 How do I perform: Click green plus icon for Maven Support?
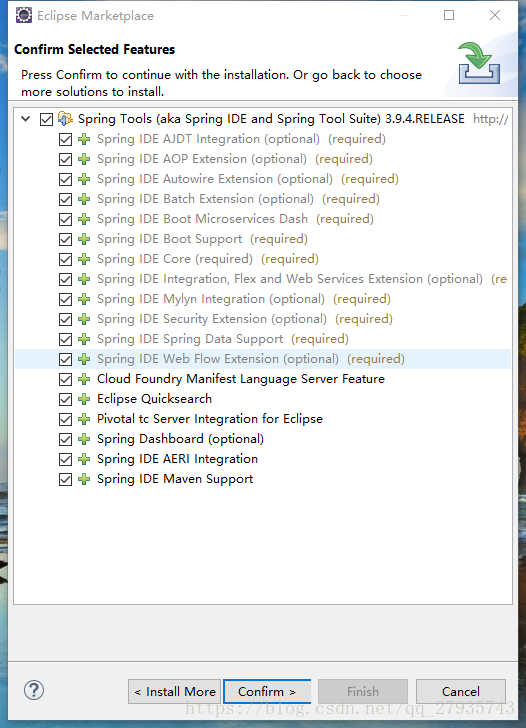84,479
